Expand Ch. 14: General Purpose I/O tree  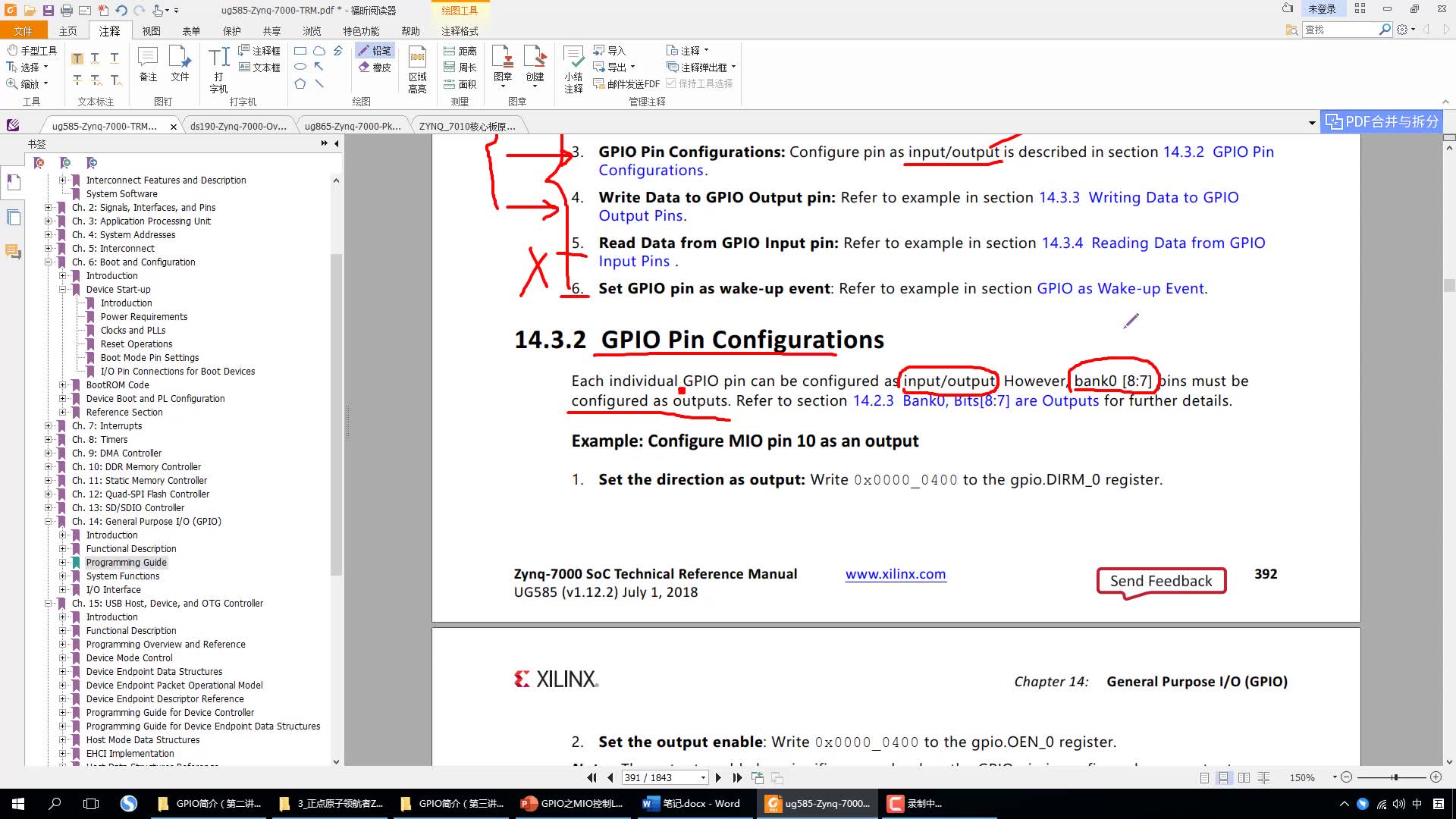click(x=48, y=520)
